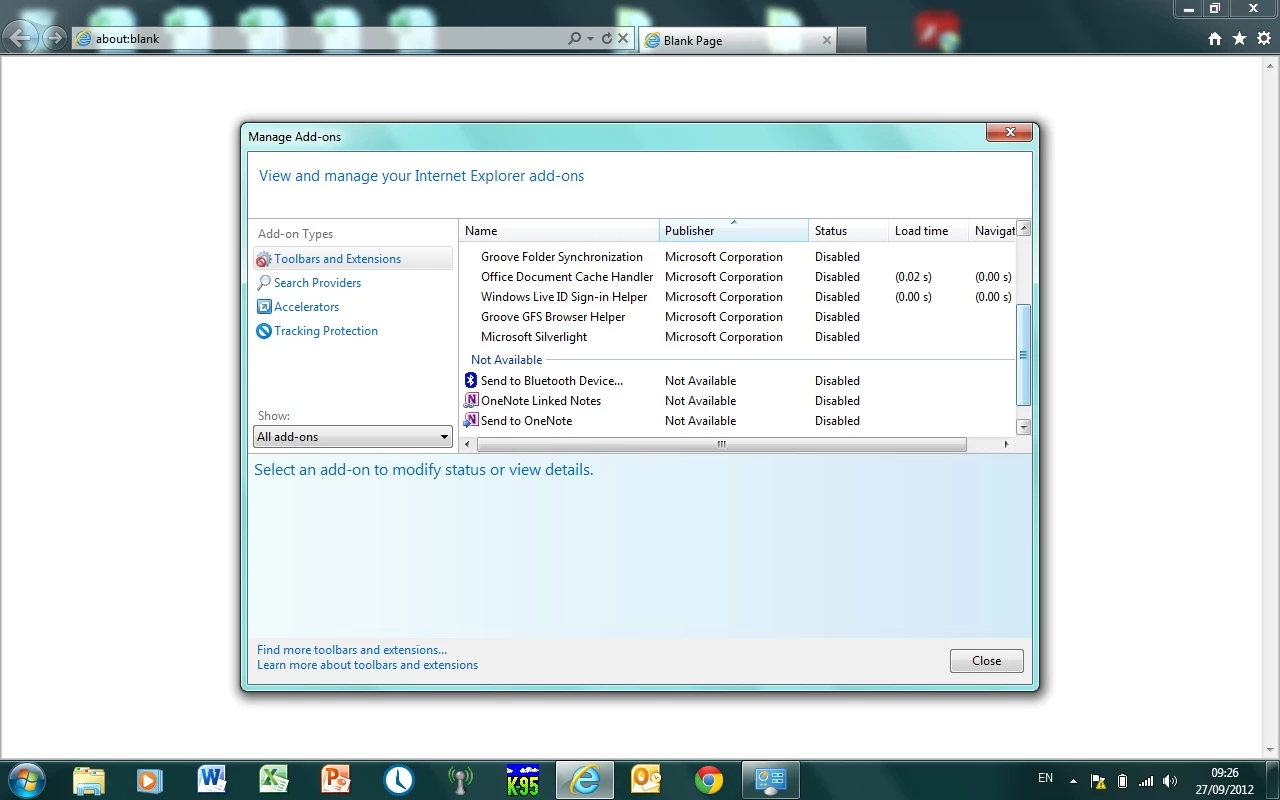1280x800 pixels.
Task: Launch Word from the taskbar
Action: [212, 780]
